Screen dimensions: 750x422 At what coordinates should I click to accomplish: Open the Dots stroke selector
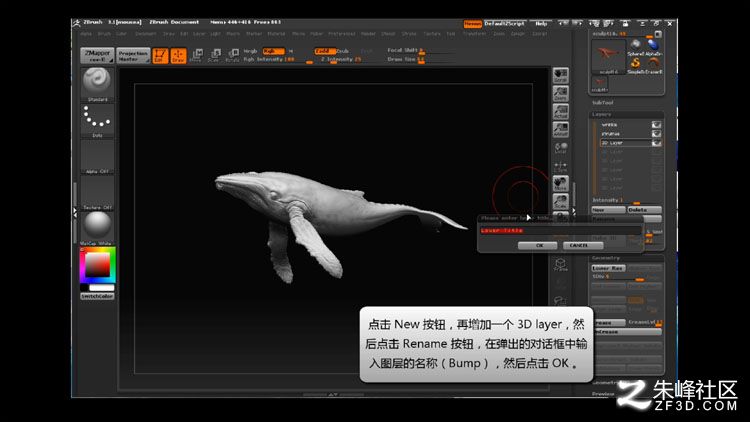tap(97, 121)
